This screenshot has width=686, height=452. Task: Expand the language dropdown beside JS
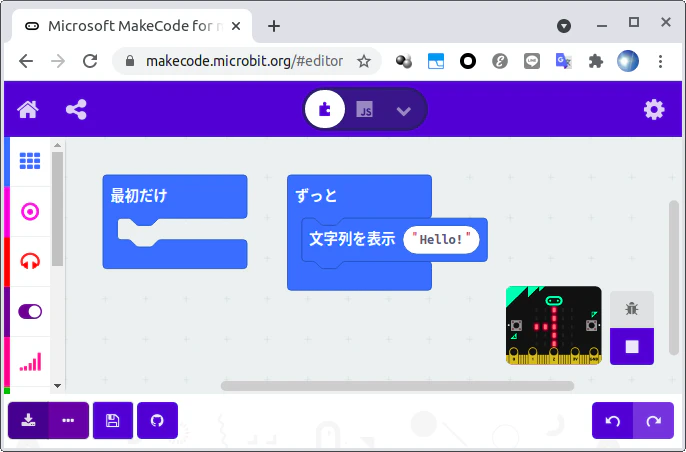coord(403,111)
